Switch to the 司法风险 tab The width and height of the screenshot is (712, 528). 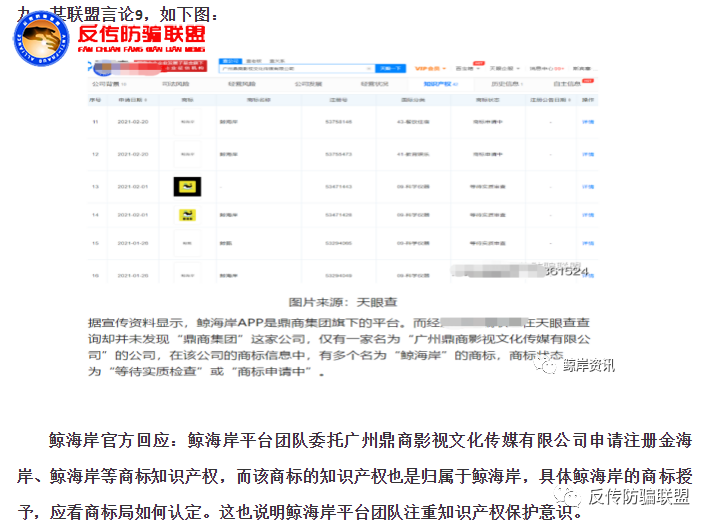pos(176,84)
